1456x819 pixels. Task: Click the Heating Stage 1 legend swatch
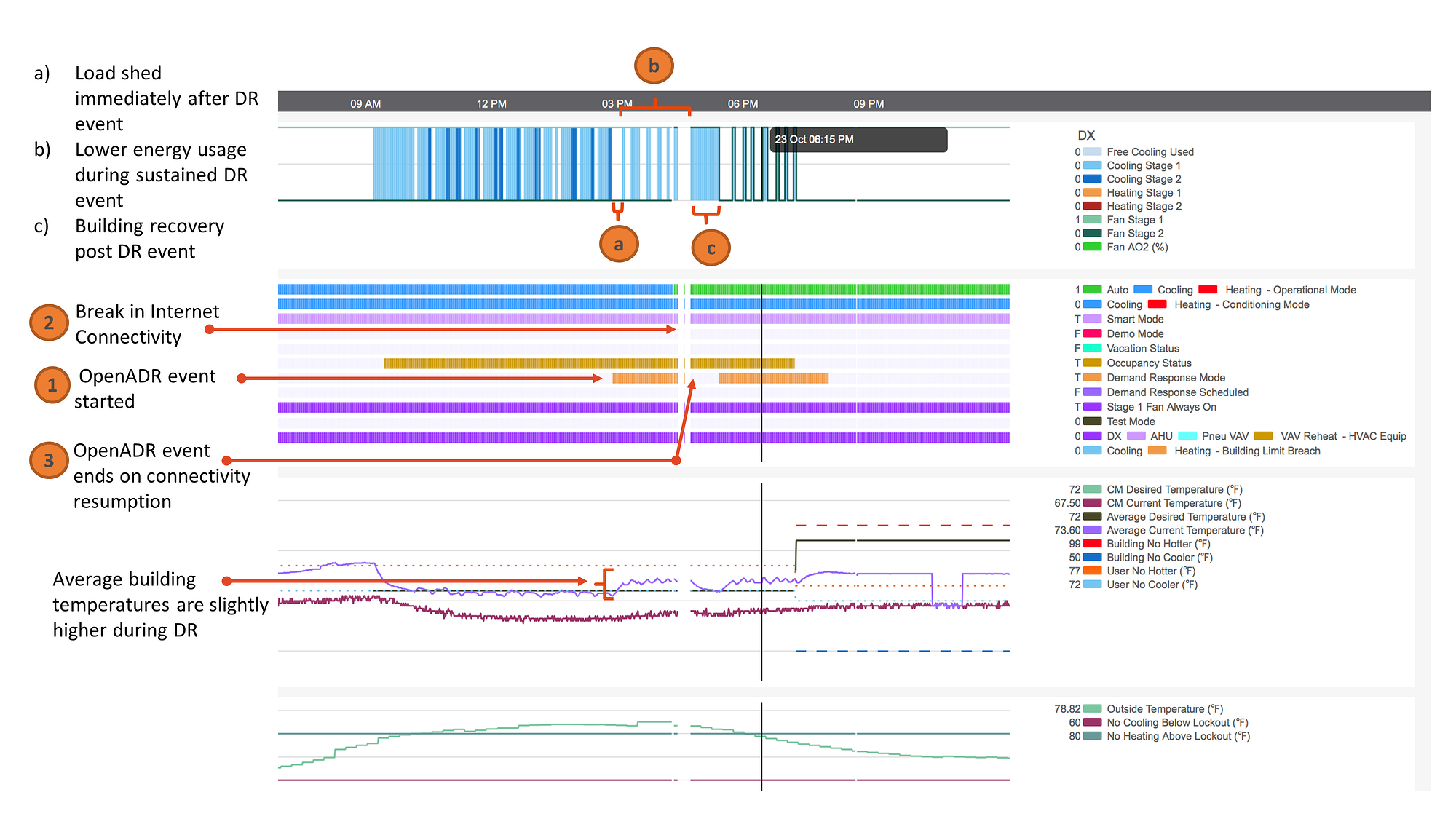(1092, 193)
